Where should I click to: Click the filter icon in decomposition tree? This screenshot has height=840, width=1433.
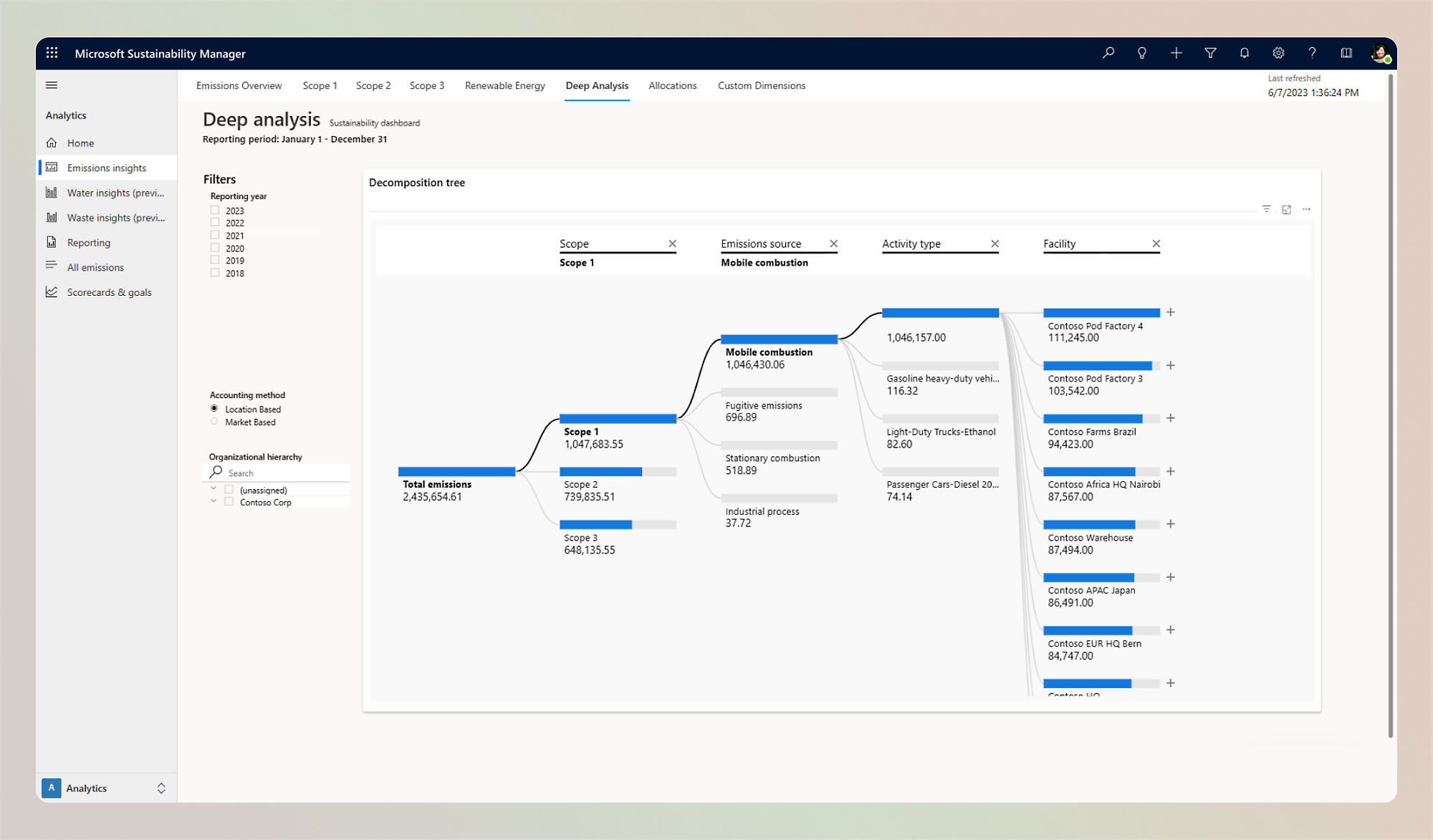[1266, 209]
